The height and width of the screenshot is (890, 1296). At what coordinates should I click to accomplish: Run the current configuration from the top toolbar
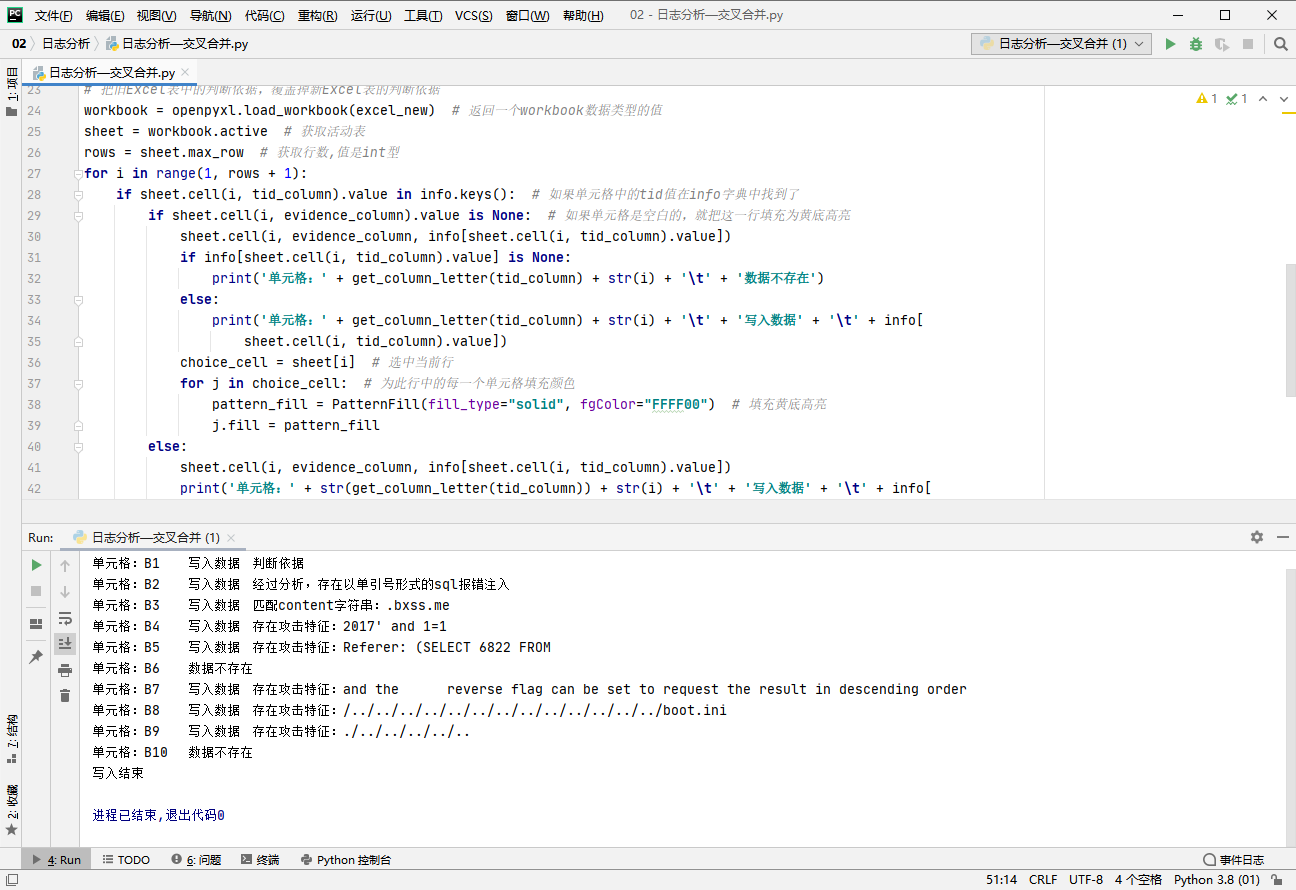pos(1170,44)
